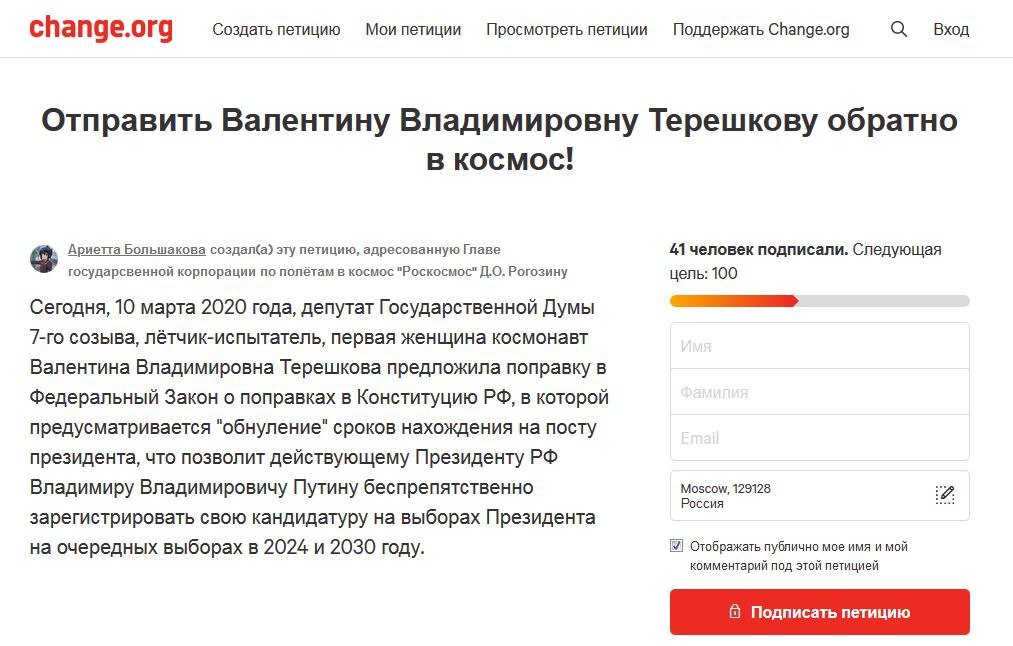Click the Вход login link
Screen dimensions: 1013x646
(x=951, y=30)
